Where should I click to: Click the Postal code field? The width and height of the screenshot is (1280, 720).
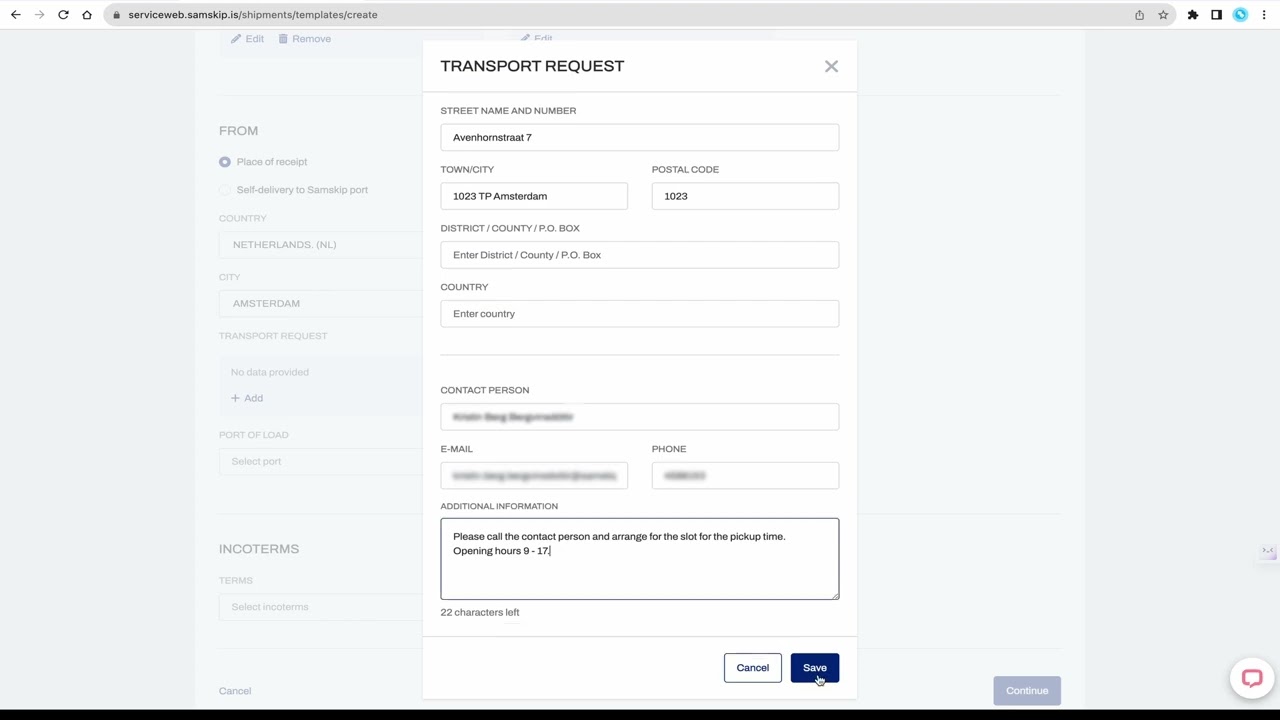pos(745,196)
